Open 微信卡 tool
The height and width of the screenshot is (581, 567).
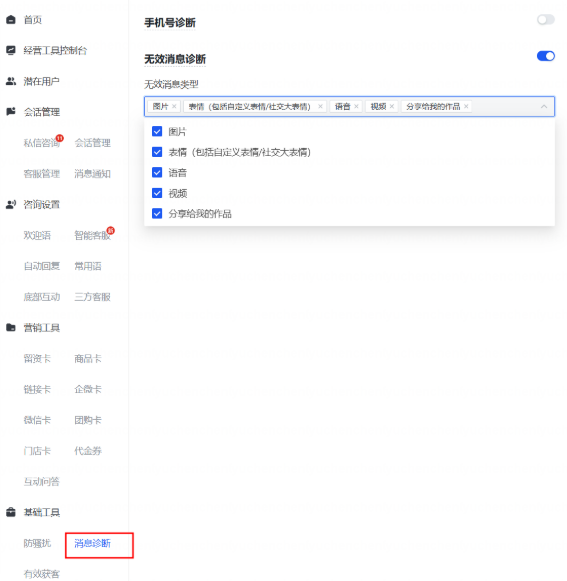point(37,420)
